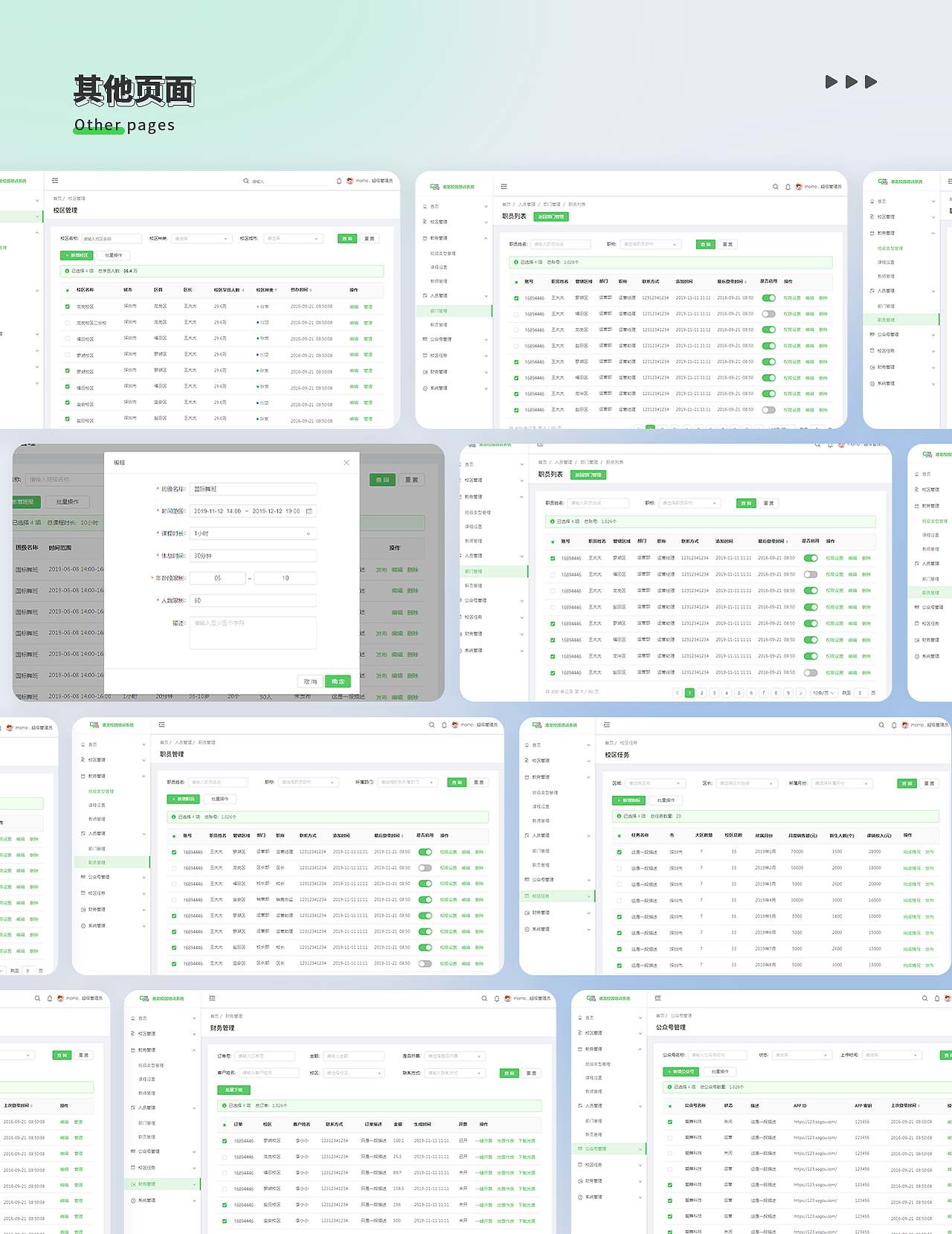This screenshot has height=1234, width=952.
Task: Enable the 龙岗区 row switch on 职员管理 page
Action: pos(425,868)
